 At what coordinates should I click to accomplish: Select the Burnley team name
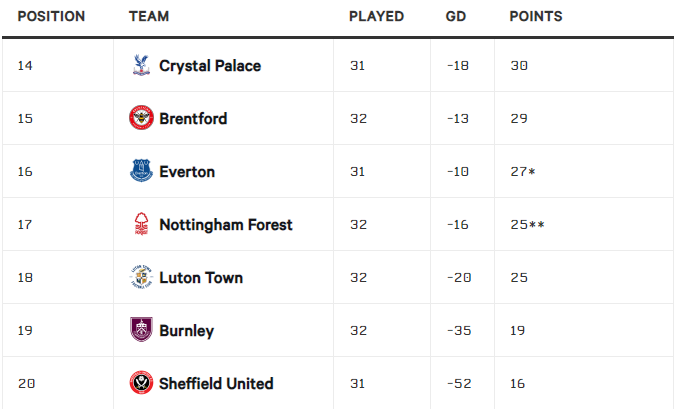click(x=187, y=331)
